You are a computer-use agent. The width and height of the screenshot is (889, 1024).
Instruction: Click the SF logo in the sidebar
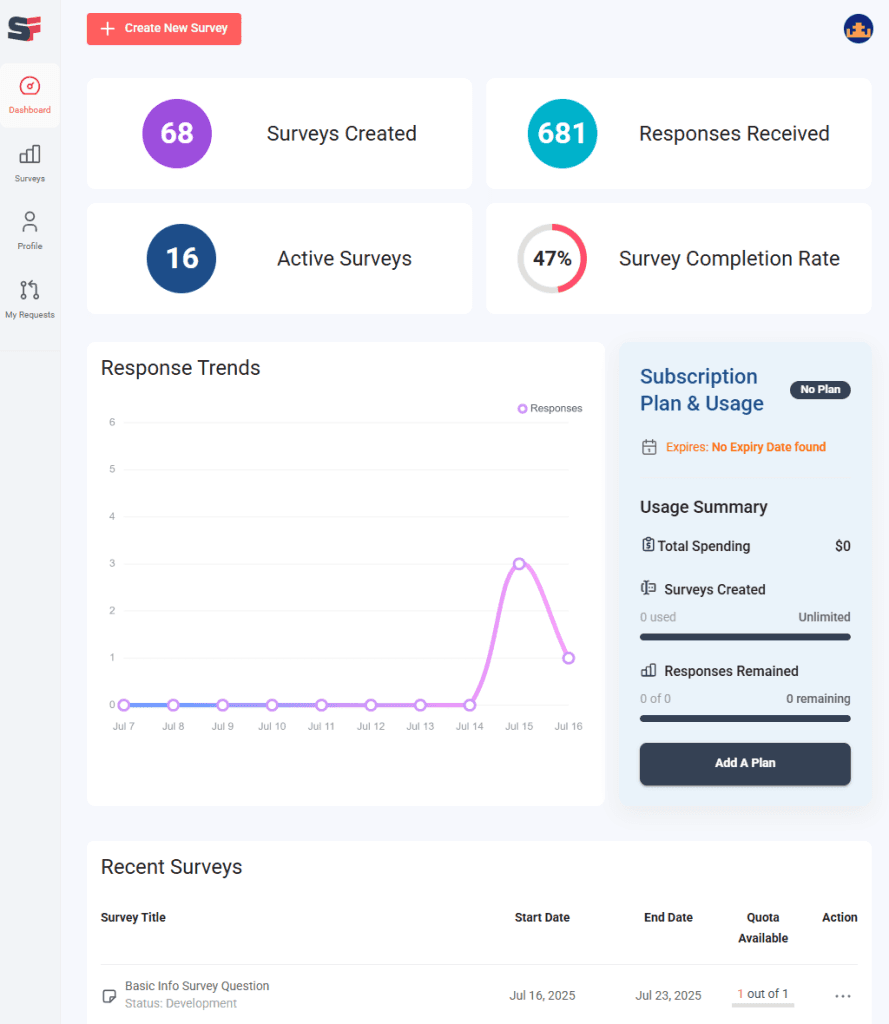(25, 28)
